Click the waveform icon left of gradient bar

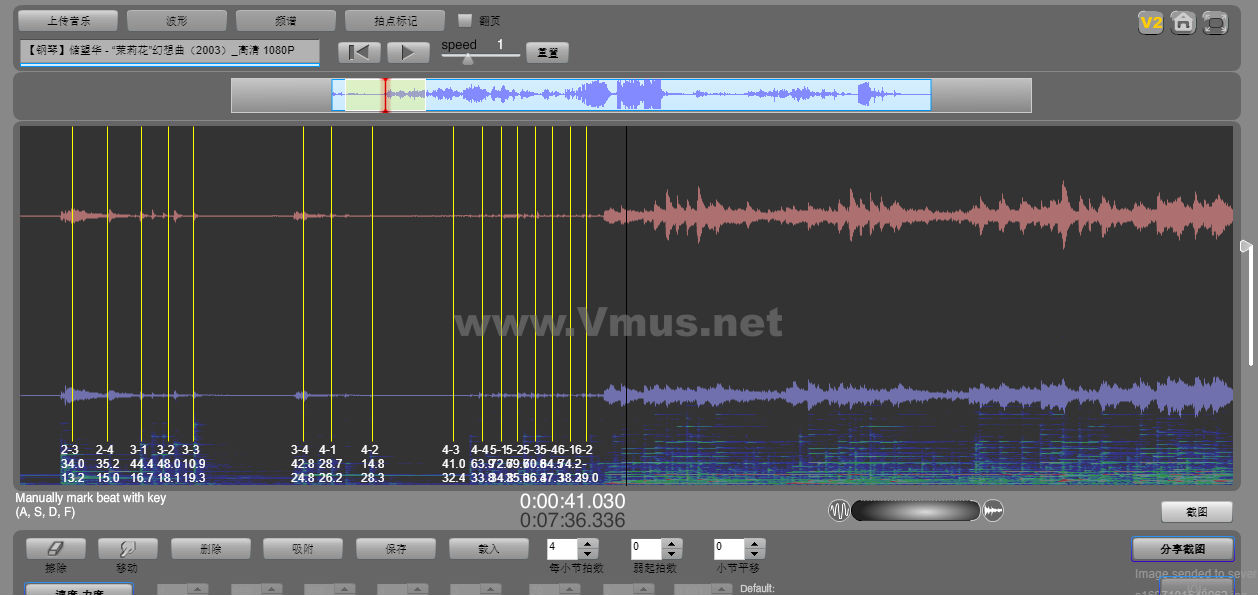(838, 511)
